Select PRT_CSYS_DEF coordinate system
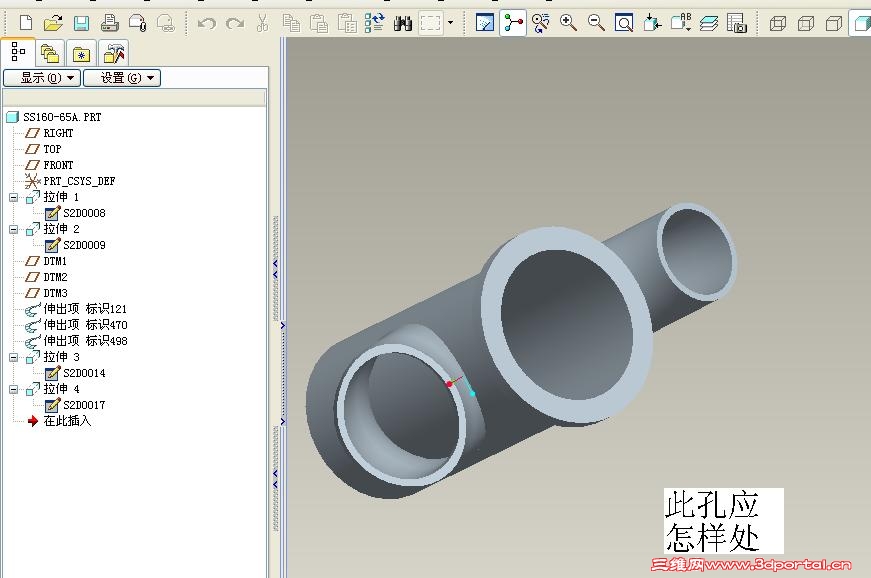871x578 pixels. click(70, 181)
